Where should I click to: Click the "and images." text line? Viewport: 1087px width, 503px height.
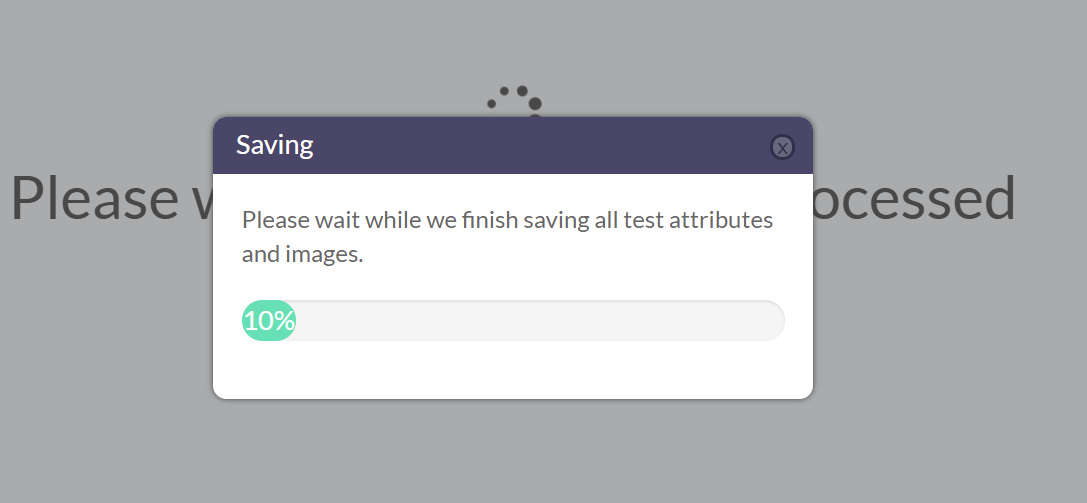tap(302, 254)
